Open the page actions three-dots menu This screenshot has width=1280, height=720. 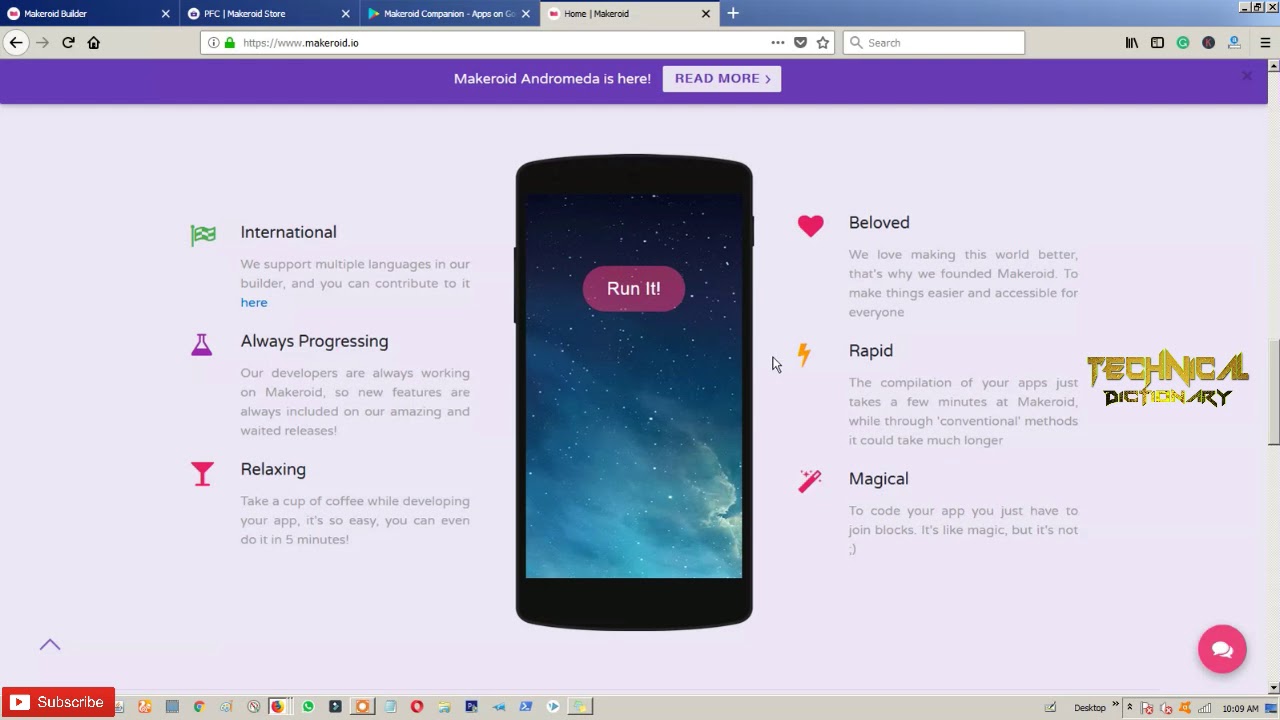(777, 43)
